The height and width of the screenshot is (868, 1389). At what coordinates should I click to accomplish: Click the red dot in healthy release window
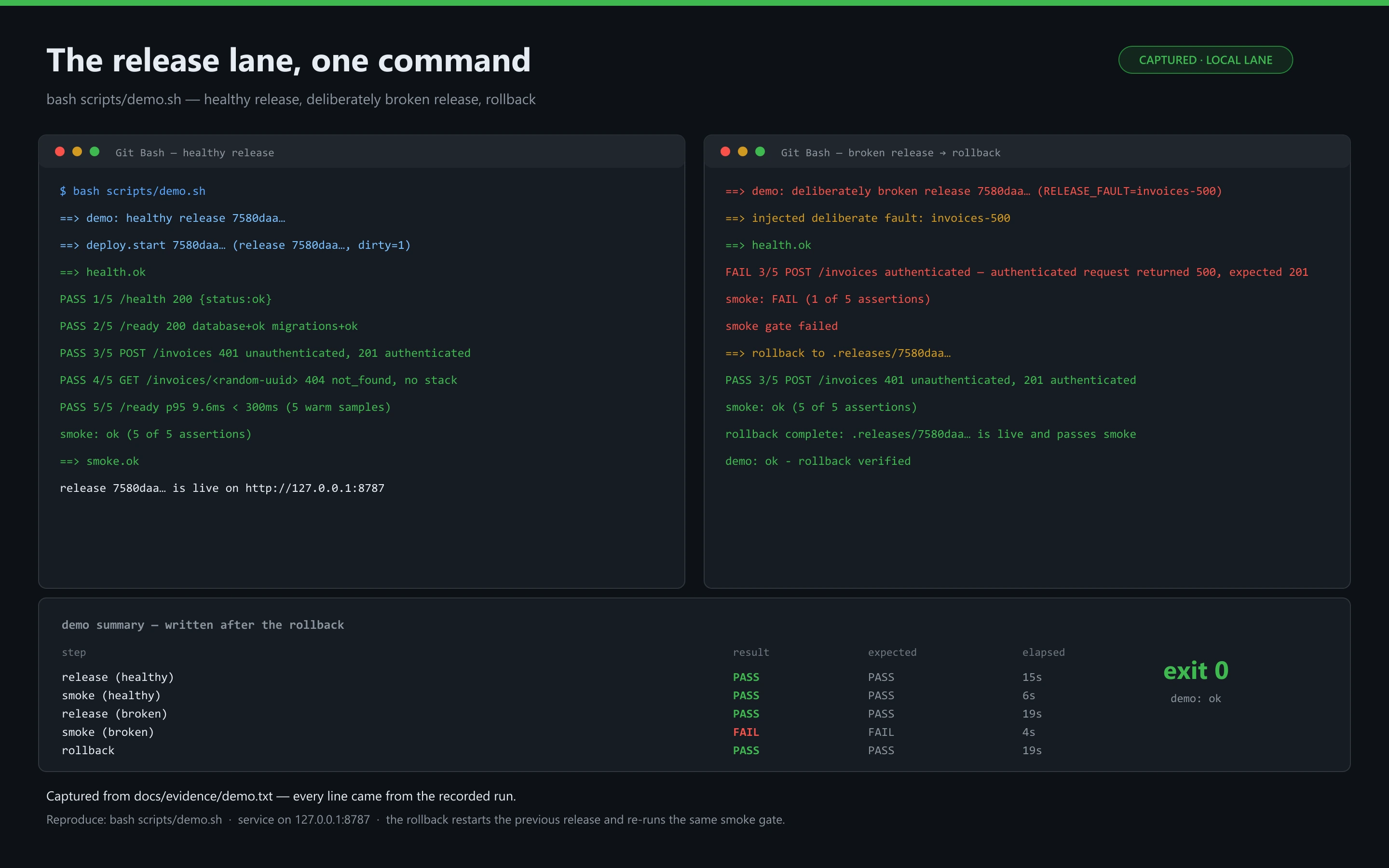(60, 151)
